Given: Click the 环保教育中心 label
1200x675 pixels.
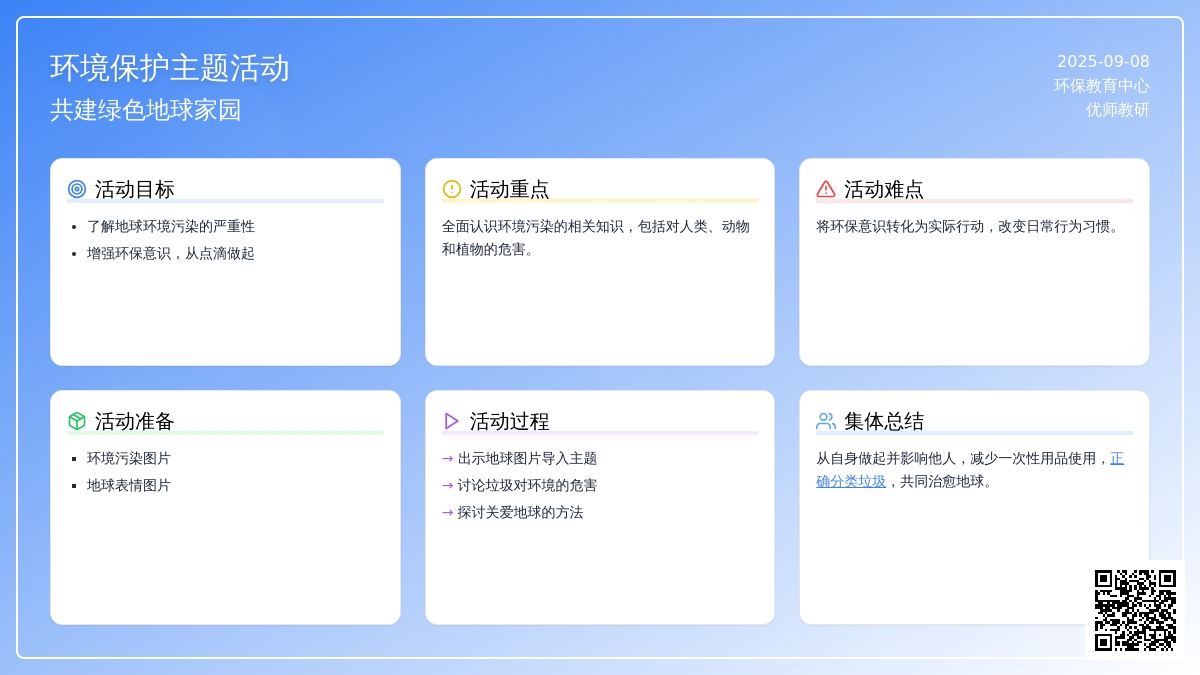Looking at the screenshot, I should (1101, 86).
